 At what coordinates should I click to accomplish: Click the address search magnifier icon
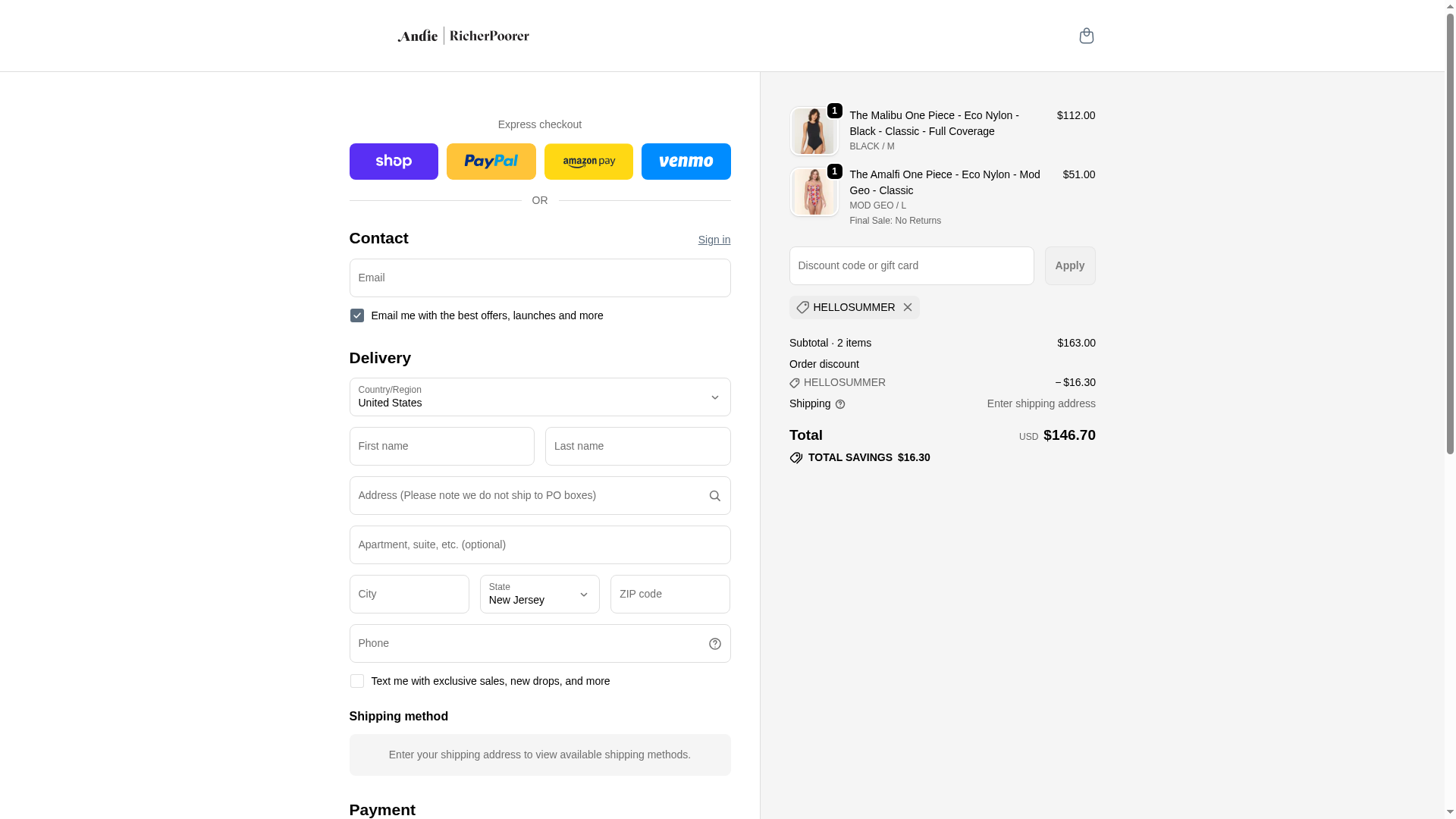point(714,496)
